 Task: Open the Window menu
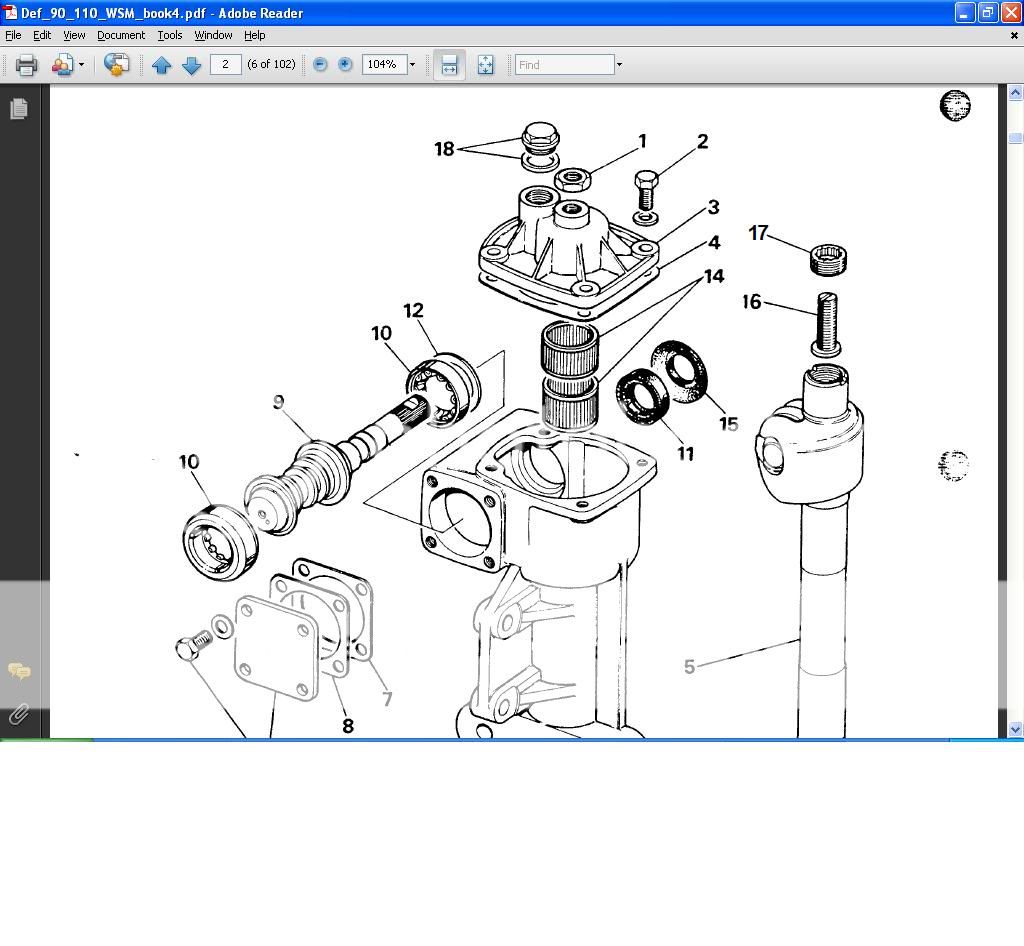tap(212, 35)
